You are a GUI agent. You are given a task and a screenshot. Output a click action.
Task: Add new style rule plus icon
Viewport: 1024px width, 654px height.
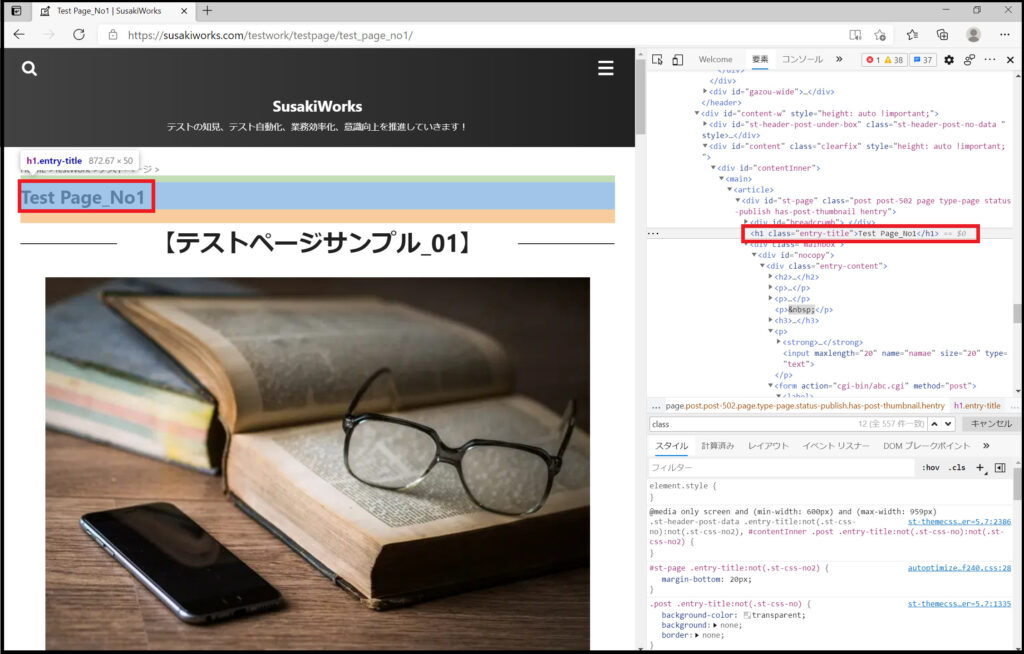[x=980, y=468]
